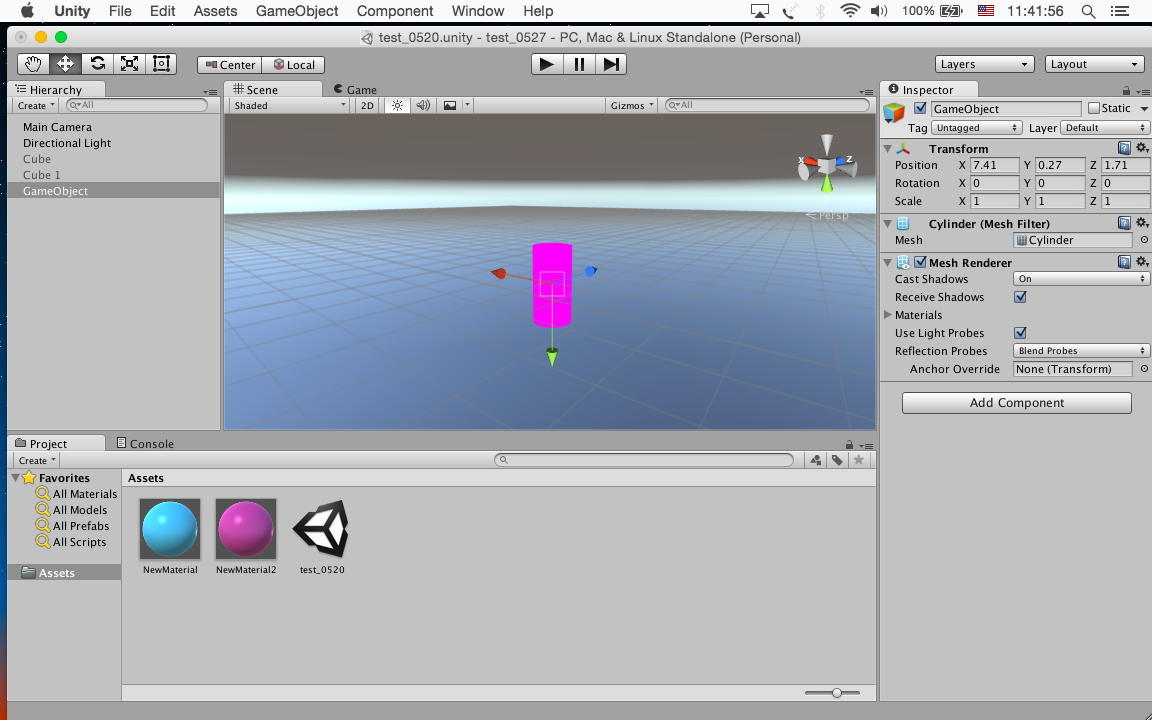Open the Component menu
The width and height of the screenshot is (1152, 720).
(x=395, y=11)
